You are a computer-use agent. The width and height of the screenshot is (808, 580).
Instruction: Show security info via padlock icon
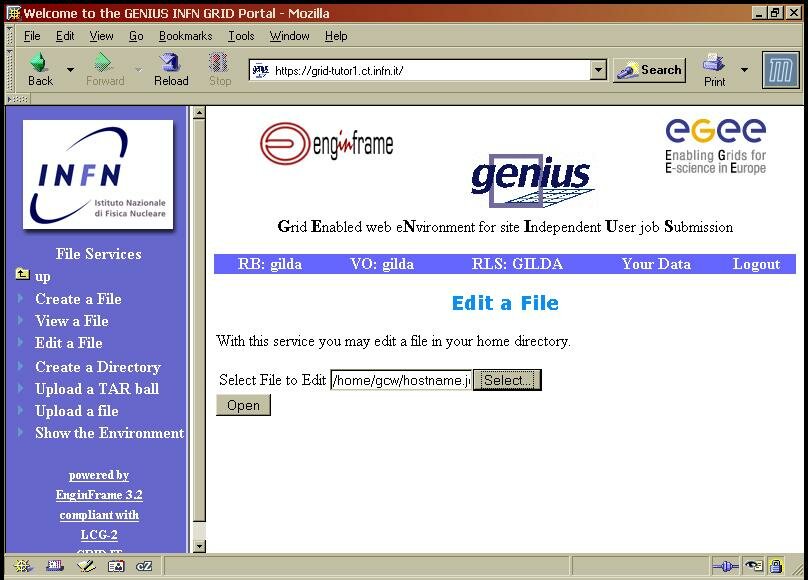[776, 567]
